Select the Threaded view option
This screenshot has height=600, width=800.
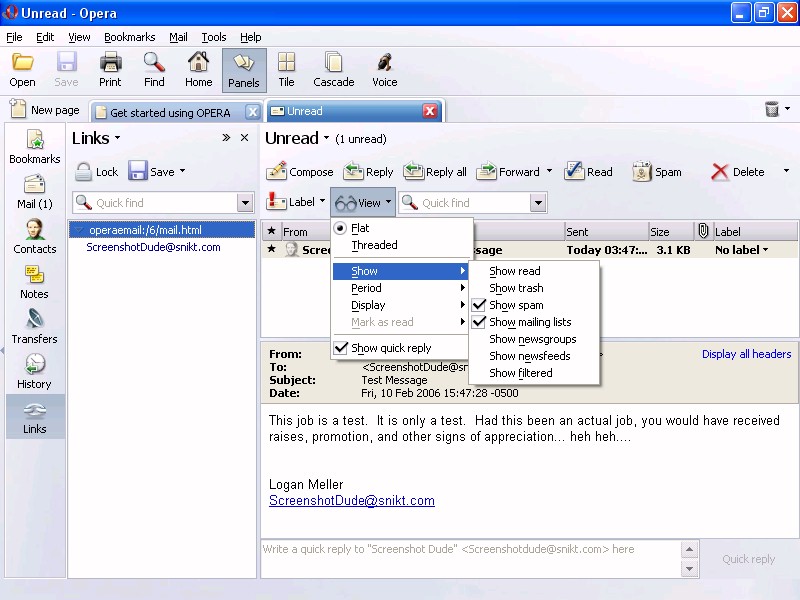(x=374, y=245)
